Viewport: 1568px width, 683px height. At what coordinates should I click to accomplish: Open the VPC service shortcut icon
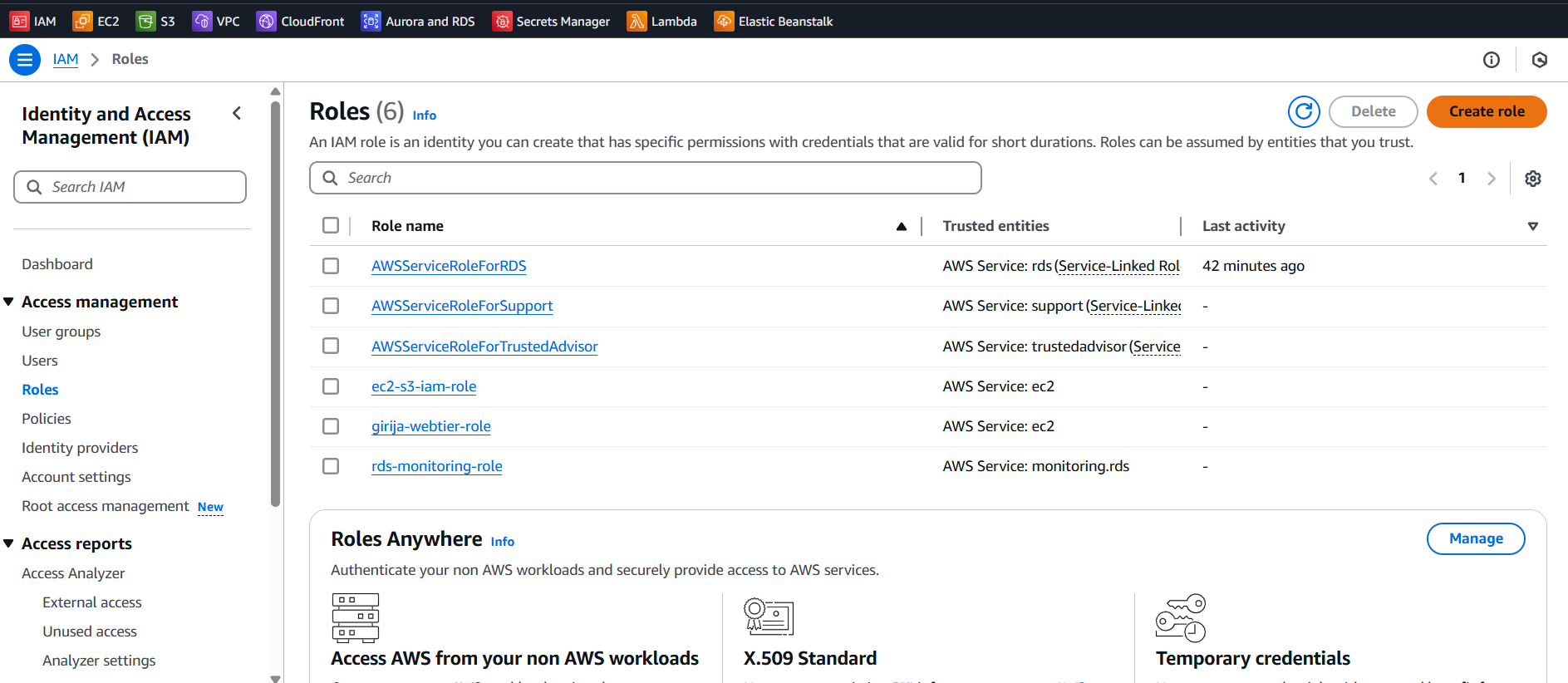(202, 21)
